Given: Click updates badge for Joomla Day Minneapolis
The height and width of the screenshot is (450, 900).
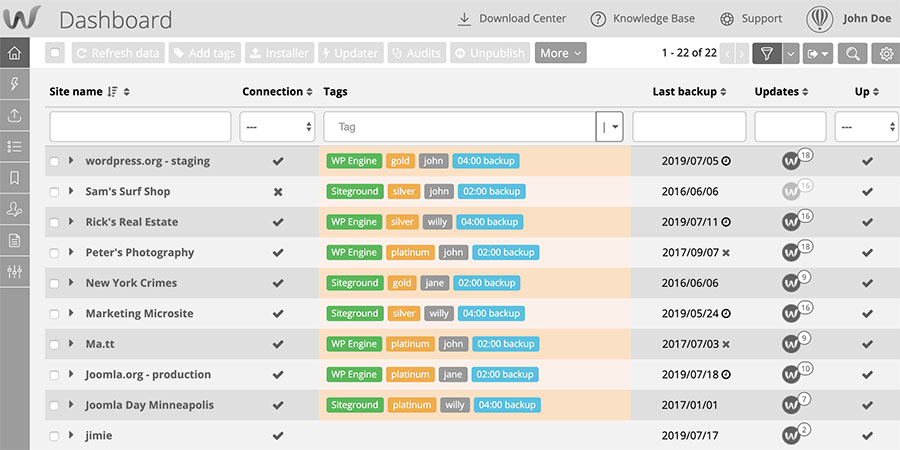Looking at the screenshot, I should (x=796, y=405).
